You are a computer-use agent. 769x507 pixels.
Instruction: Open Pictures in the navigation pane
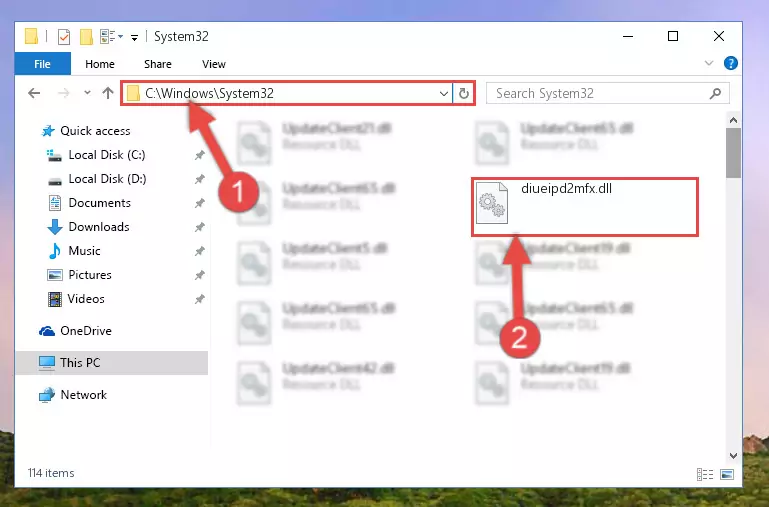click(90, 275)
